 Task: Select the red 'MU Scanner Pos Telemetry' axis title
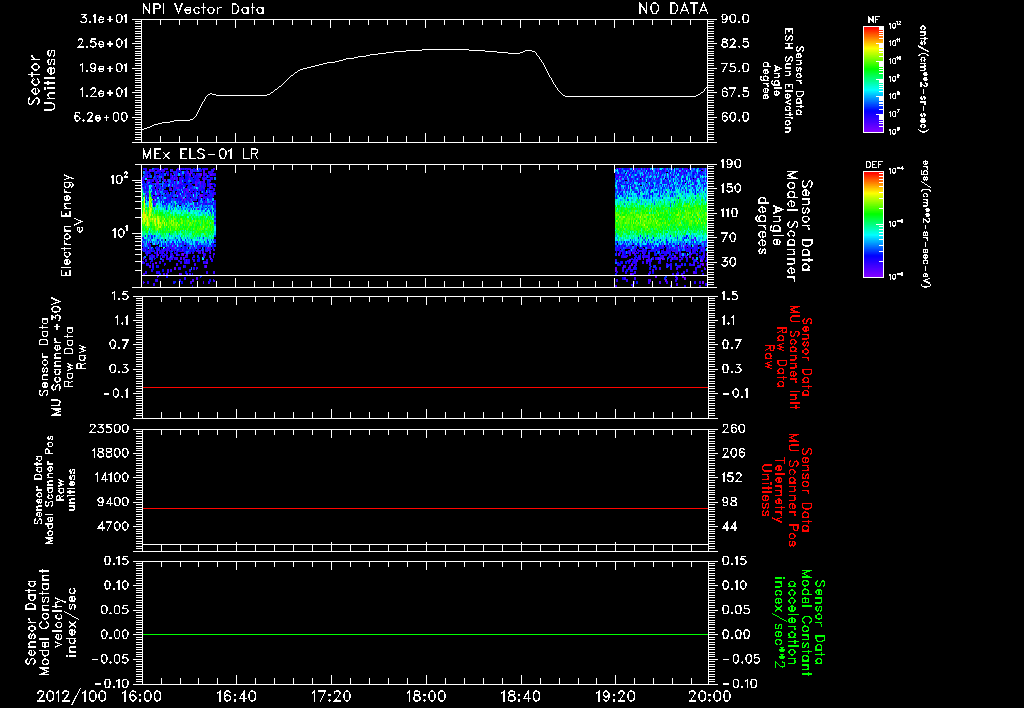[787, 490]
